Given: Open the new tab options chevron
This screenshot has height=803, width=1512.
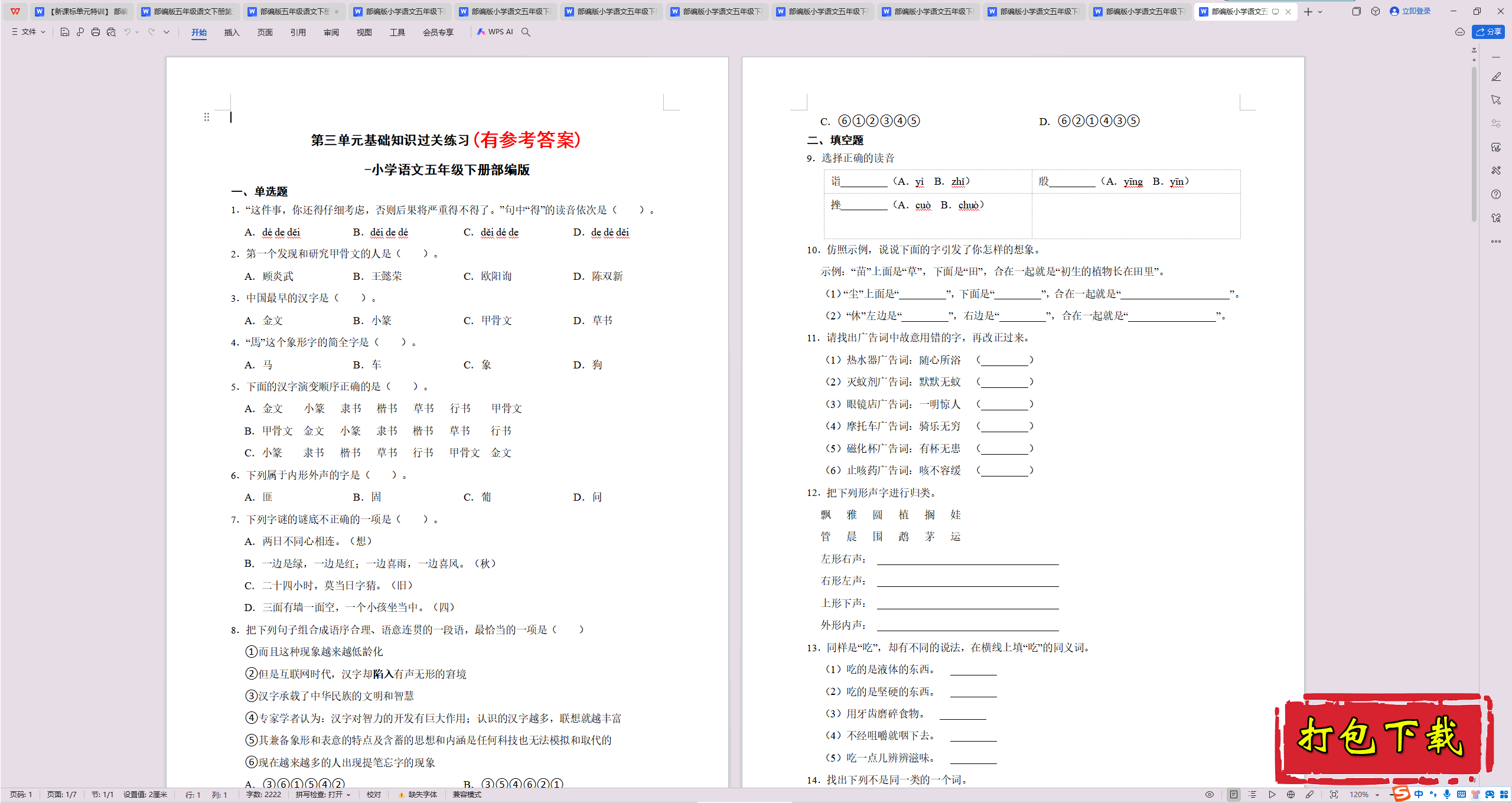Looking at the screenshot, I should point(1321,12).
